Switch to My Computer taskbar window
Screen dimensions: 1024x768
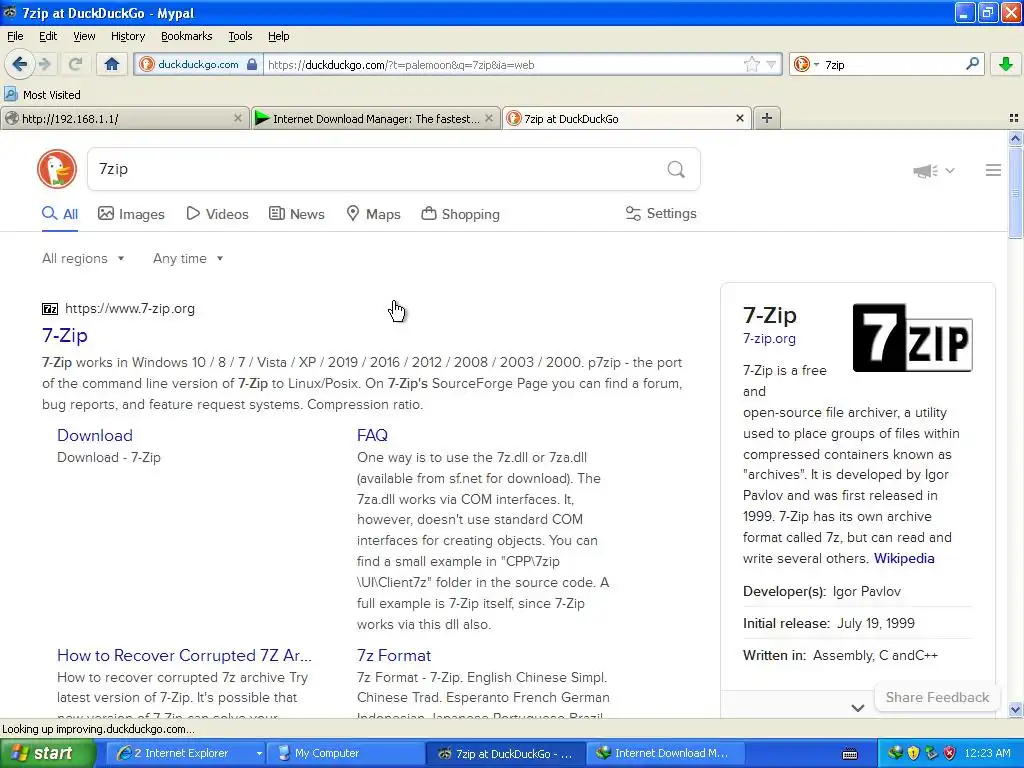pos(345,753)
